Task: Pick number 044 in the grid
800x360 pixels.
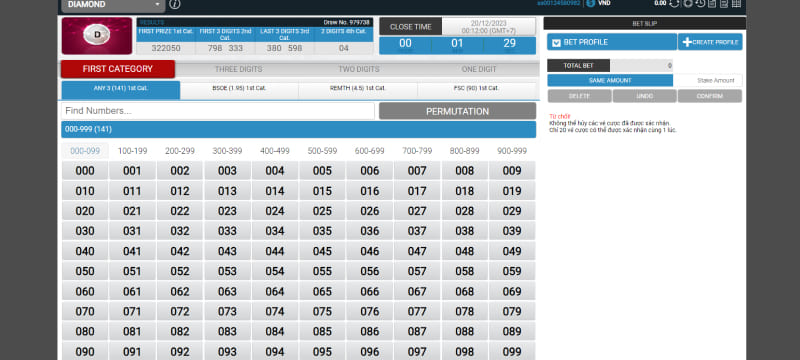Action: (274, 251)
